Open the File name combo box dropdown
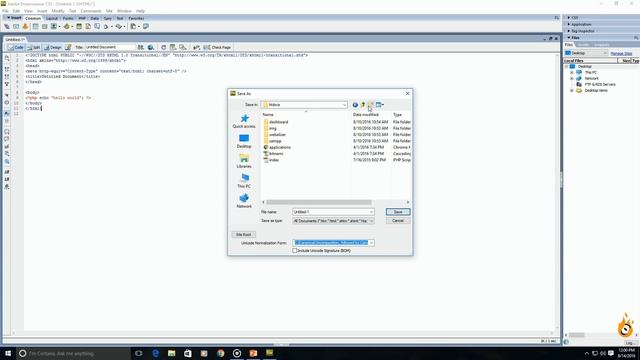 (371, 212)
